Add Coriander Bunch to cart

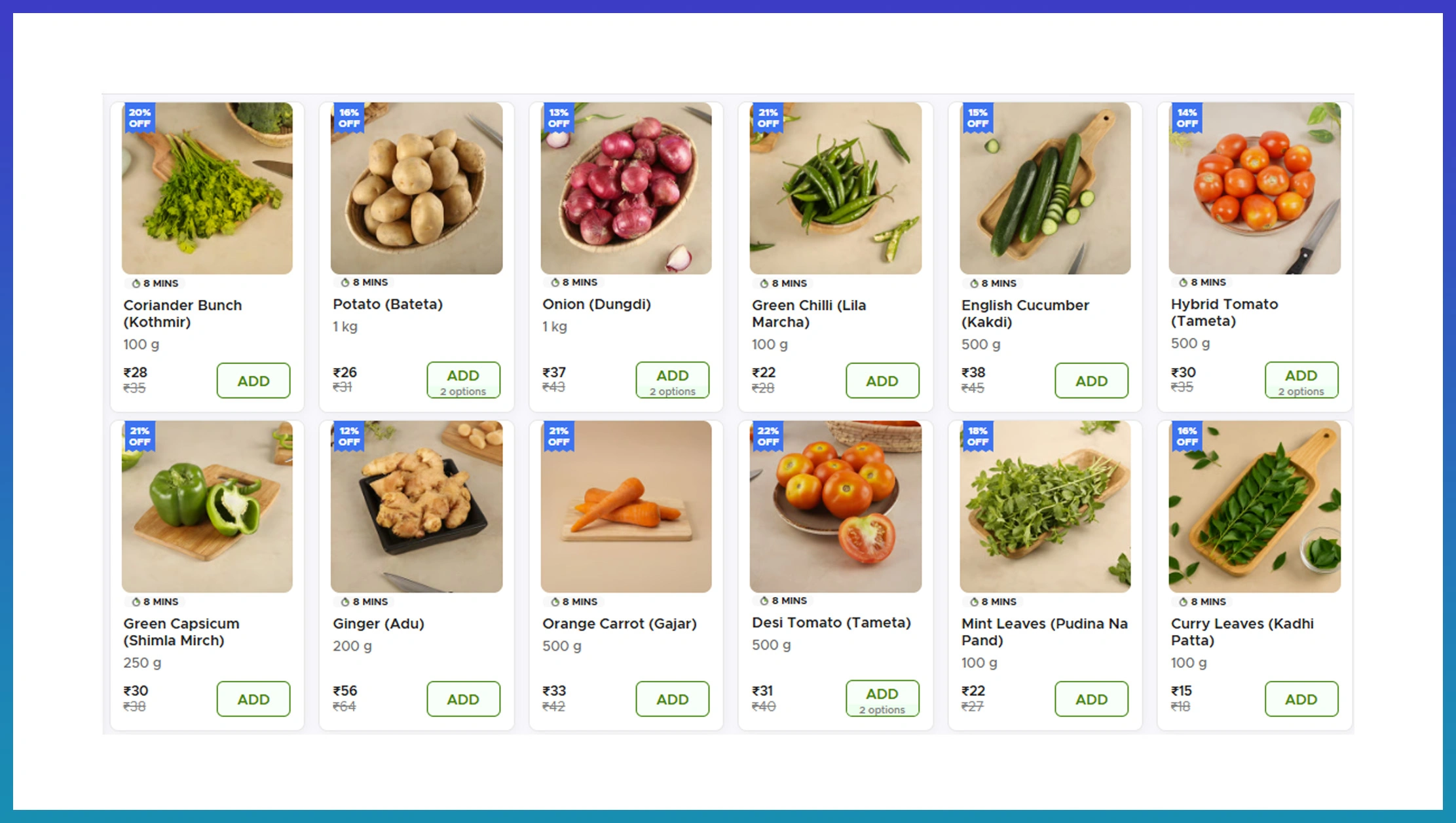pyautogui.click(x=253, y=380)
